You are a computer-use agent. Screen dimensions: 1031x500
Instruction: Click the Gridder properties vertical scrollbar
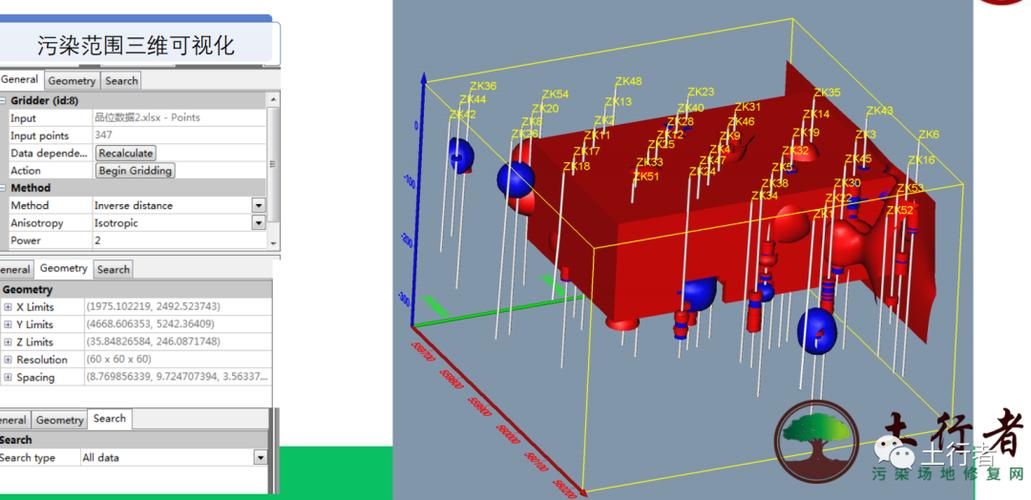point(274,170)
